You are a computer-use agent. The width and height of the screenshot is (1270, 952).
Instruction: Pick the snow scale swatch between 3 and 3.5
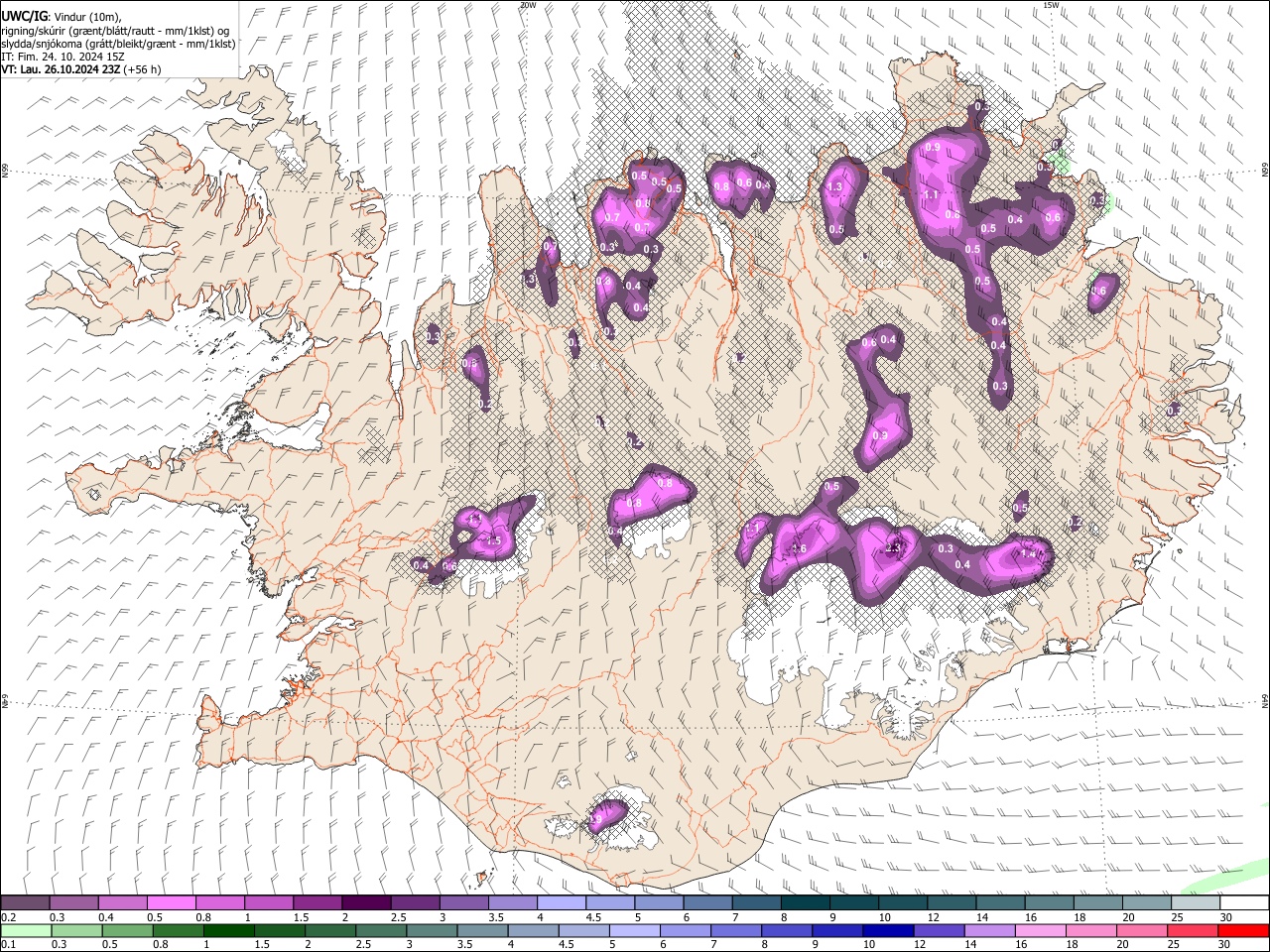click(x=463, y=903)
